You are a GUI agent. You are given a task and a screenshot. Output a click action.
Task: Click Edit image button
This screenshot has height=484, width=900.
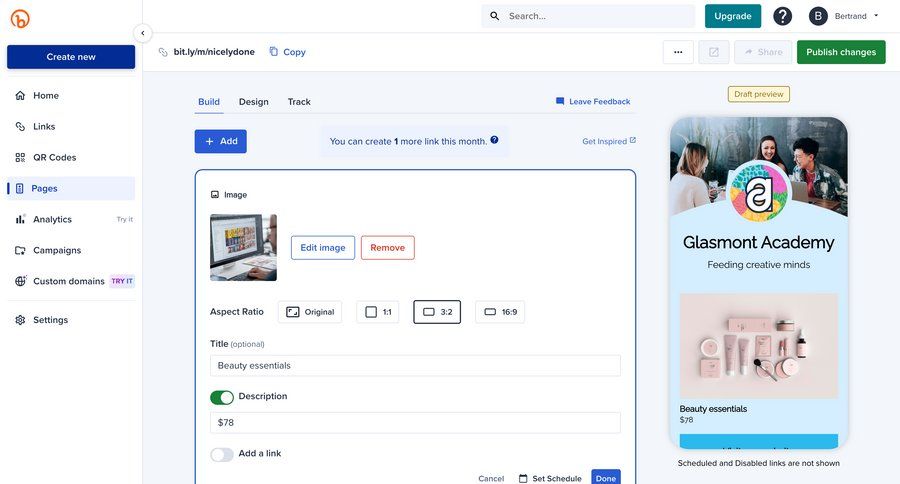[323, 247]
